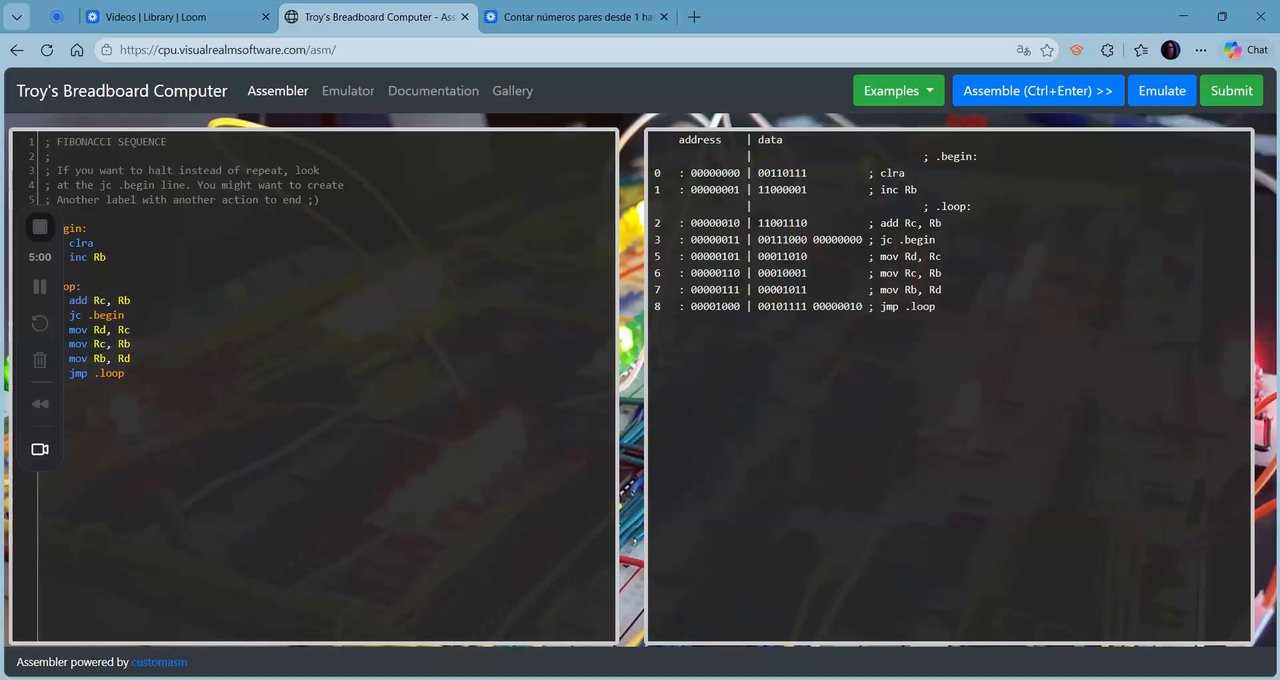The height and width of the screenshot is (680, 1280).
Task: Open the Documentation nav item
Action: click(433, 91)
